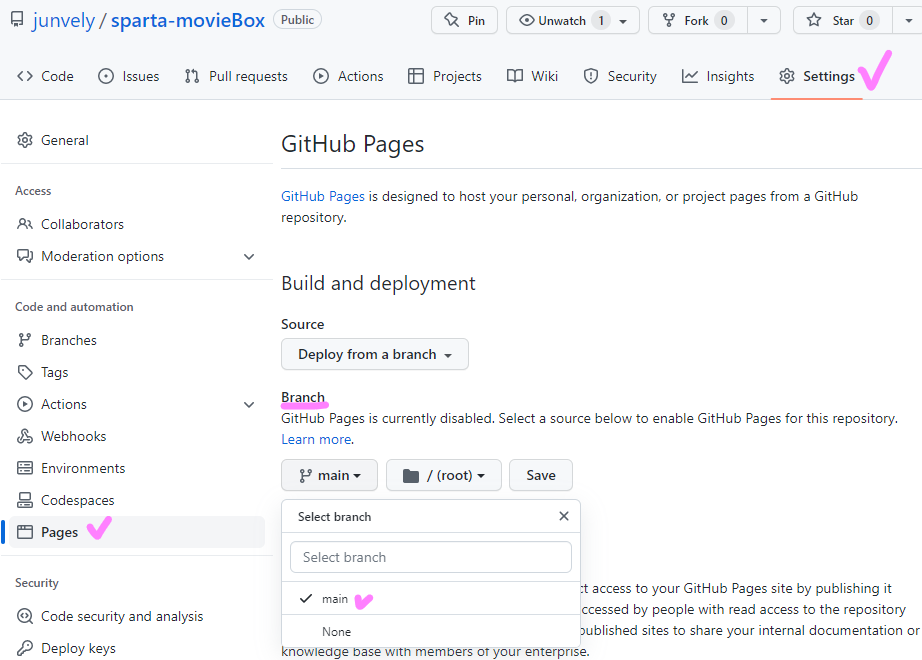Choose main in the branch list
922x660 pixels.
point(431,599)
